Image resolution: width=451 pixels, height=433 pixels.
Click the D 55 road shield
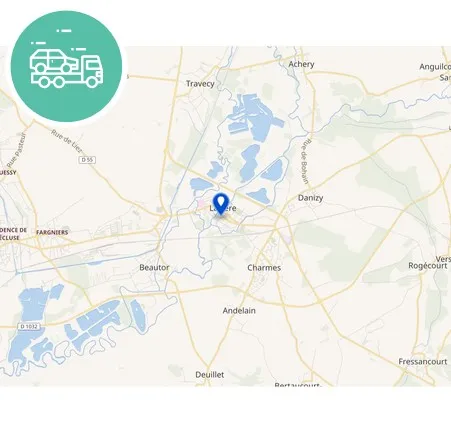click(87, 160)
